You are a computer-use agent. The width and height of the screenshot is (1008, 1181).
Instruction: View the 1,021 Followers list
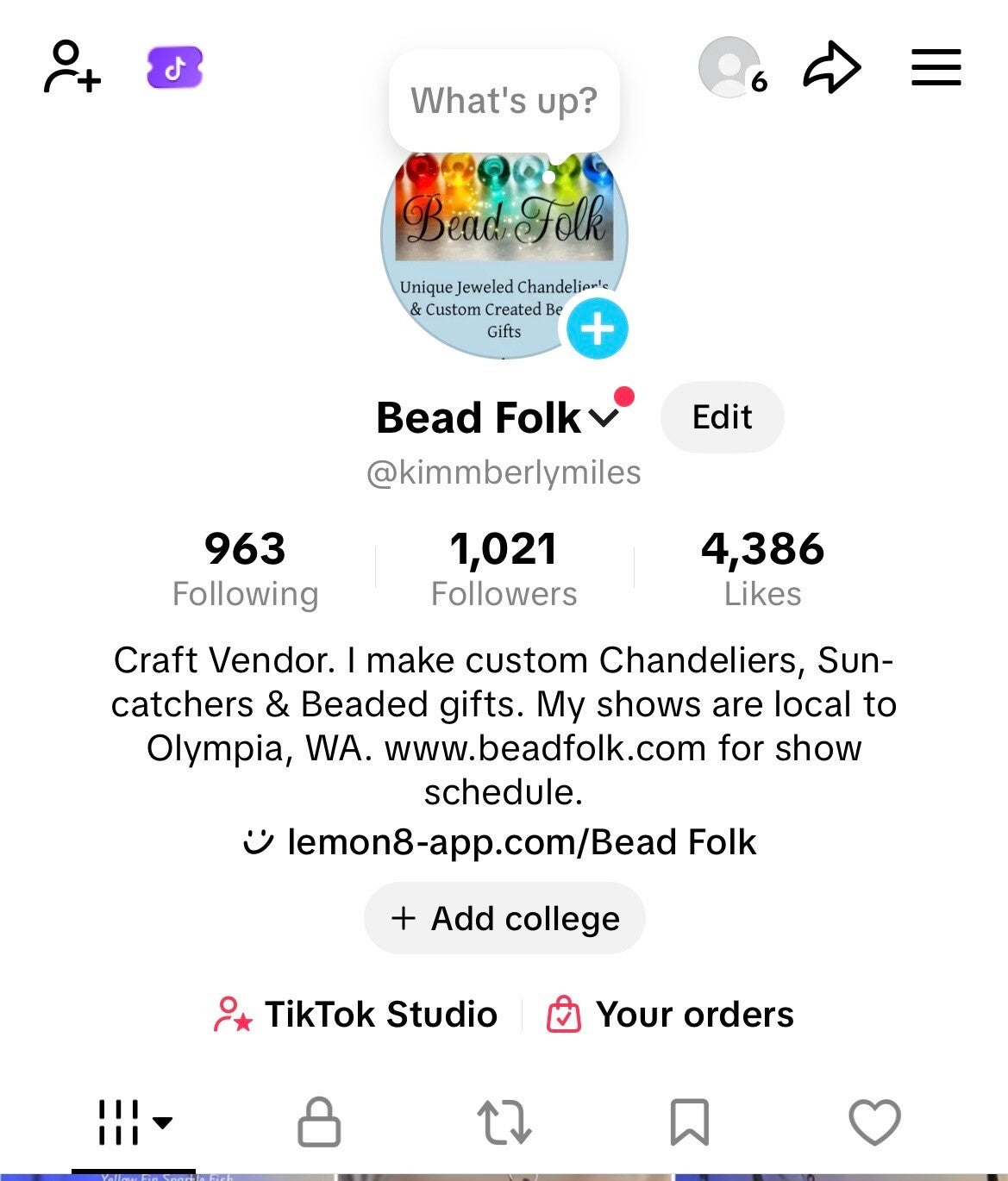[504, 568]
